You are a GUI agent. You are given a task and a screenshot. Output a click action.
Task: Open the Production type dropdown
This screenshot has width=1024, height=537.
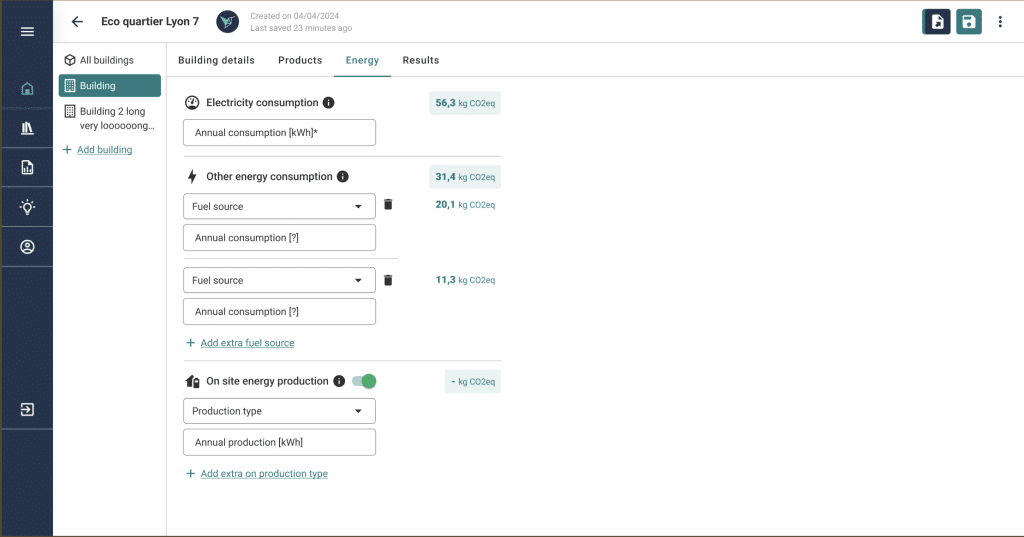(279, 411)
